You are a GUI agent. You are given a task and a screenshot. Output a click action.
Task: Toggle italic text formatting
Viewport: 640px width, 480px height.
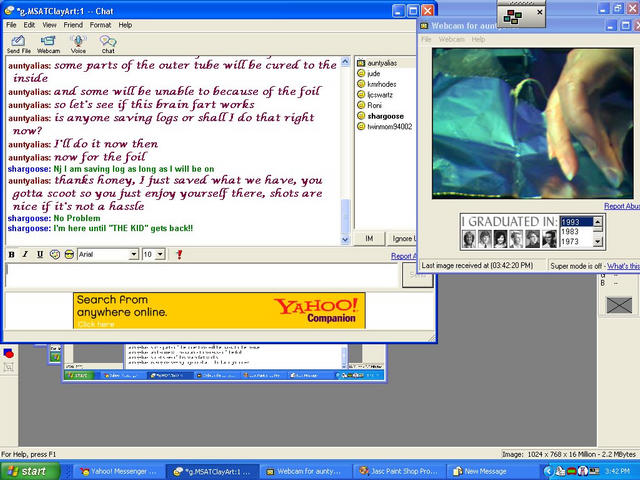tap(25, 254)
